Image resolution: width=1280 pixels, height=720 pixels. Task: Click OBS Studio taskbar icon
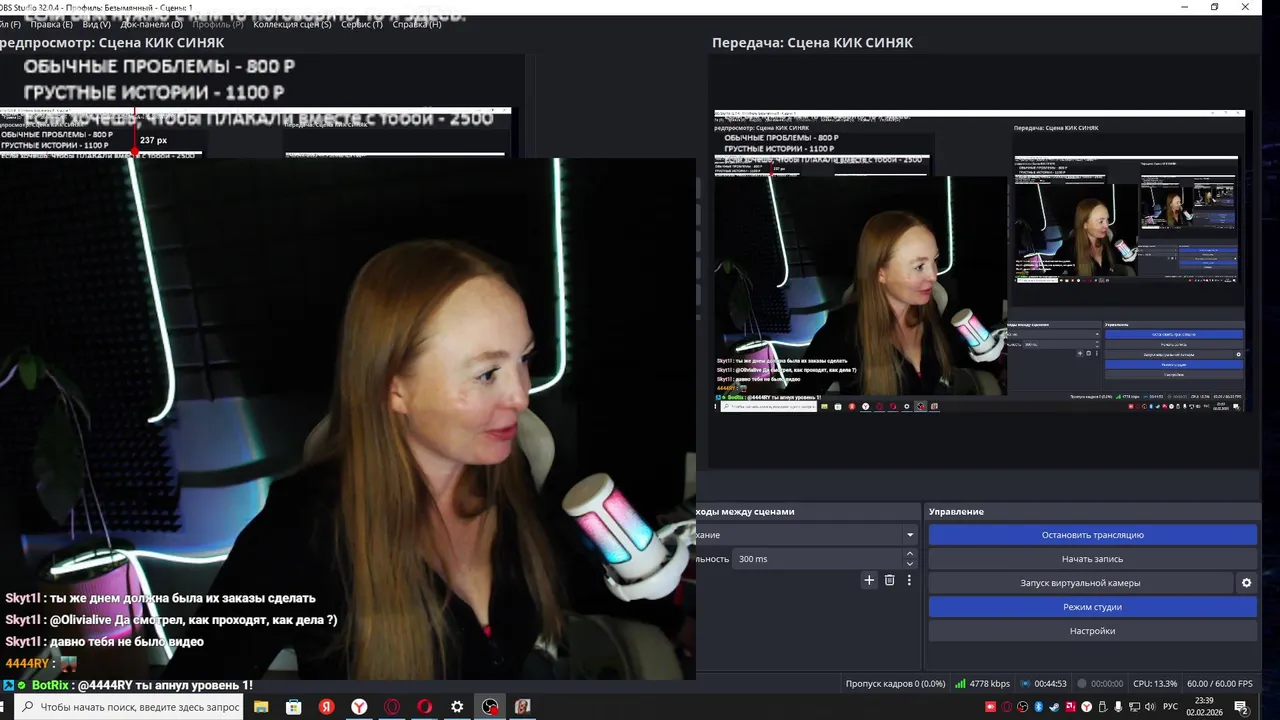click(490, 707)
